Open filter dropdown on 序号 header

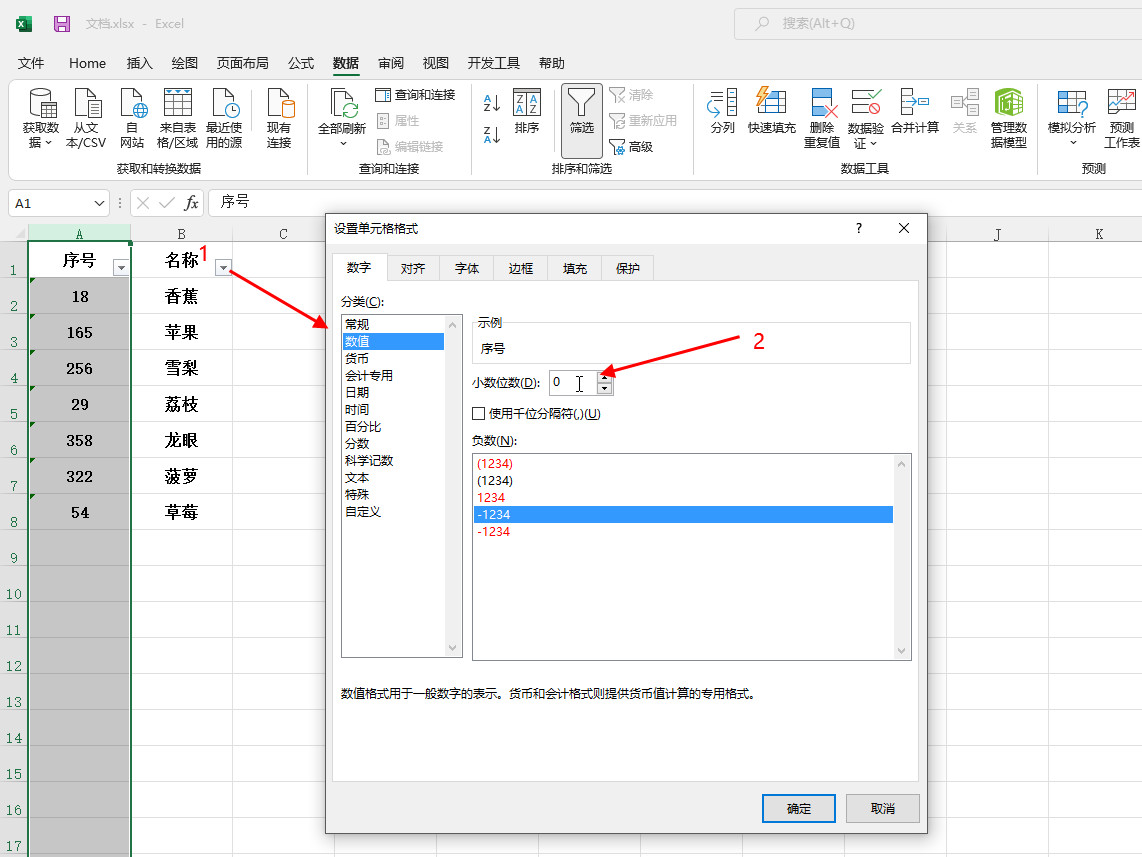click(x=121, y=268)
